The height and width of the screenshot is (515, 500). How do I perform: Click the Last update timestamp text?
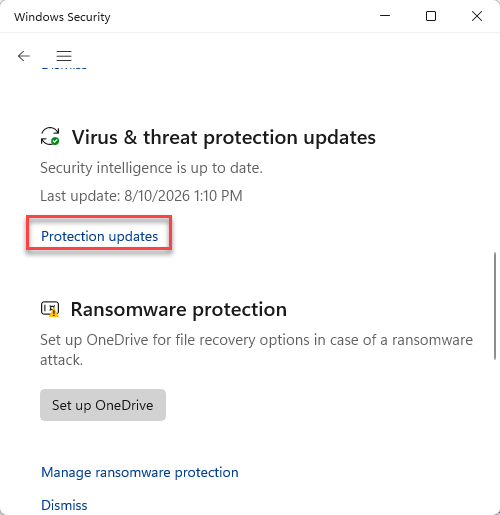141,196
